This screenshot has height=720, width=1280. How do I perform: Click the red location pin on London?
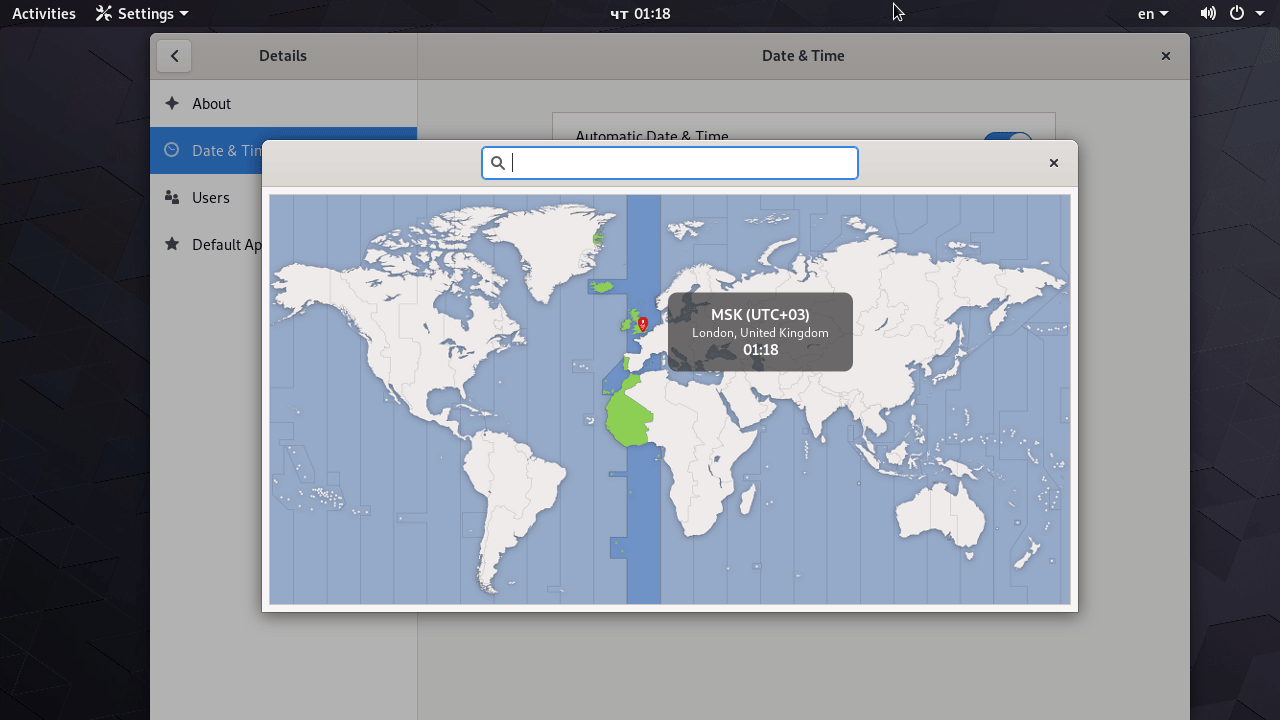tap(642, 324)
